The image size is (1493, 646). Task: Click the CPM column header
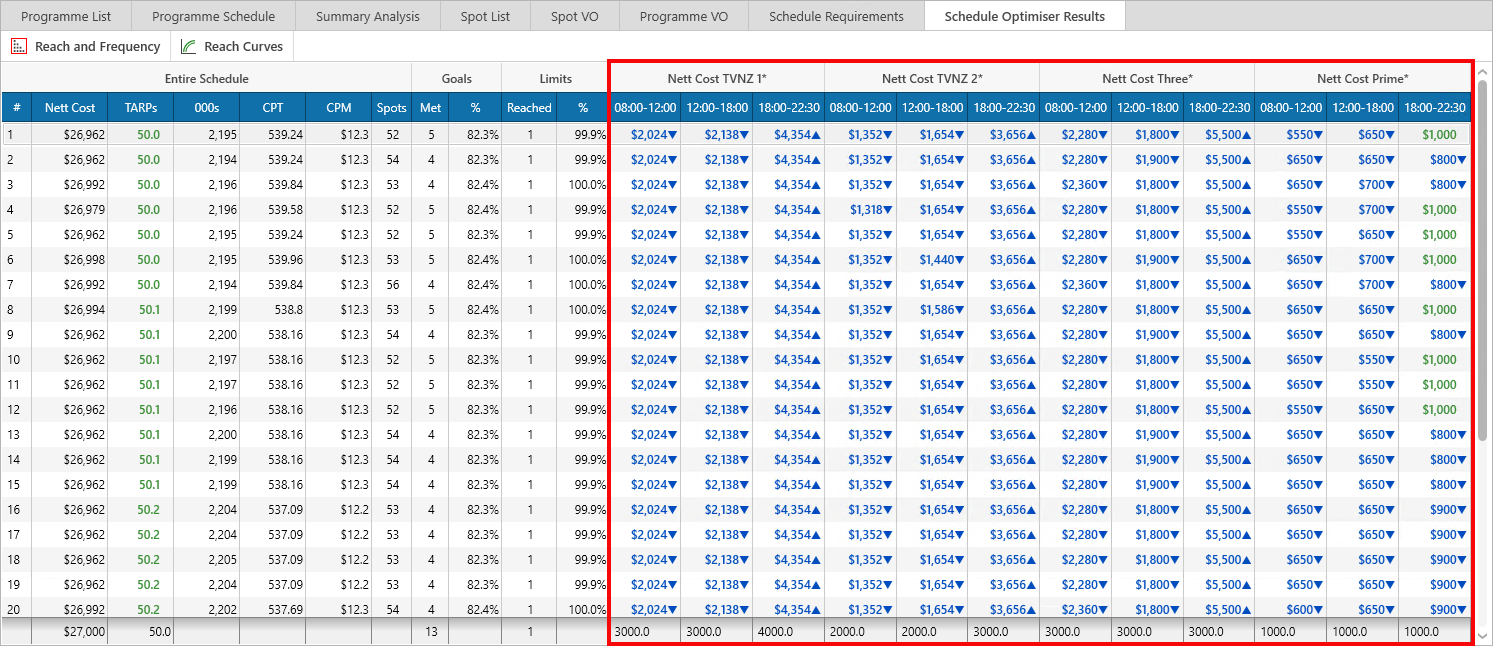(338, 108)
